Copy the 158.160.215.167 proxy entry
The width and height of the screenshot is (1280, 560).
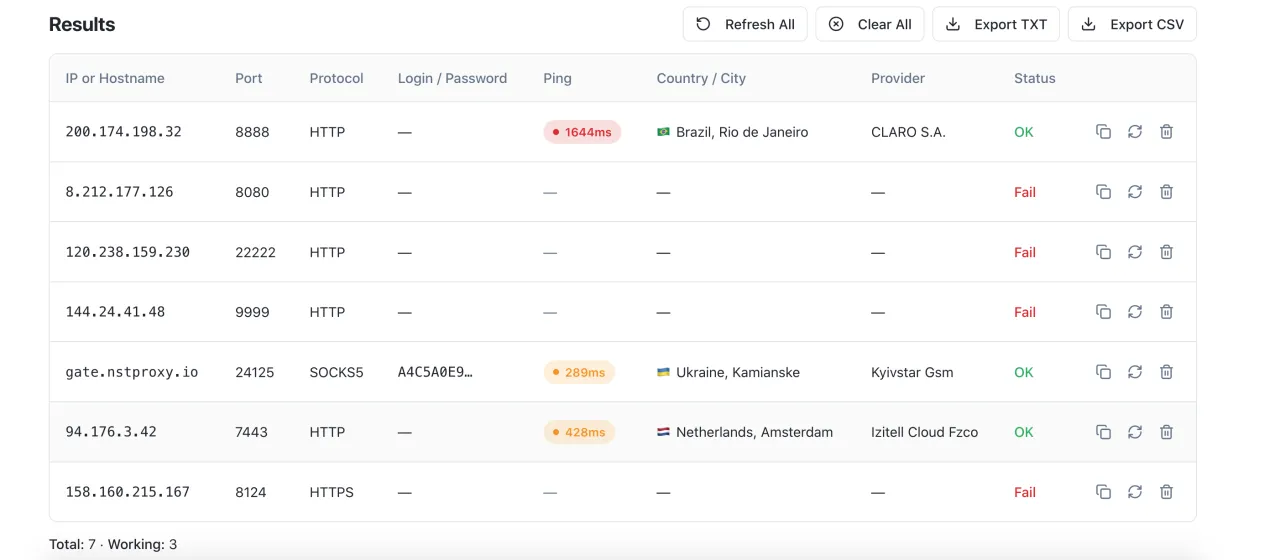pyautogui.click(x=1103, y=492)
